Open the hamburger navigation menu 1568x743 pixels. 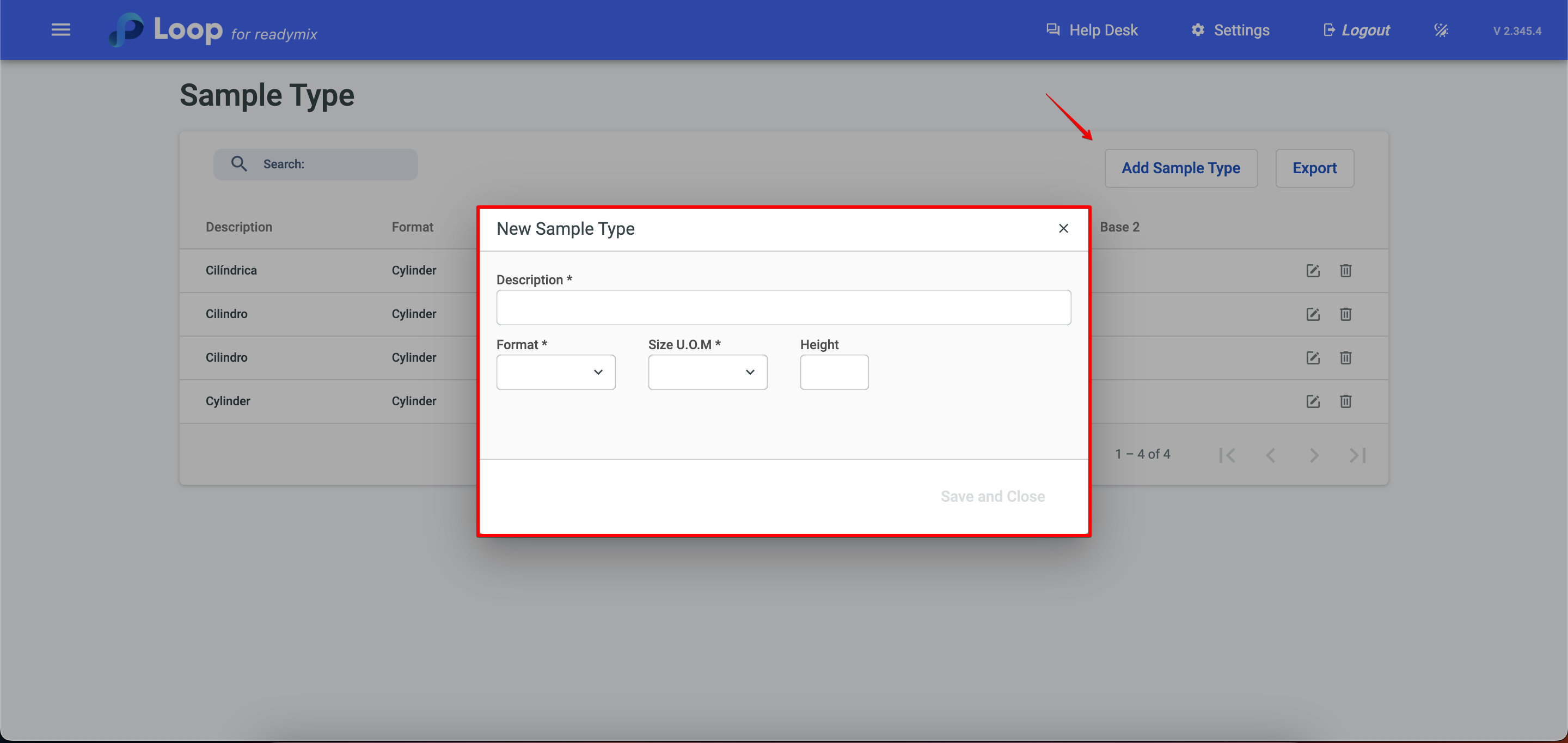point(60,30)
